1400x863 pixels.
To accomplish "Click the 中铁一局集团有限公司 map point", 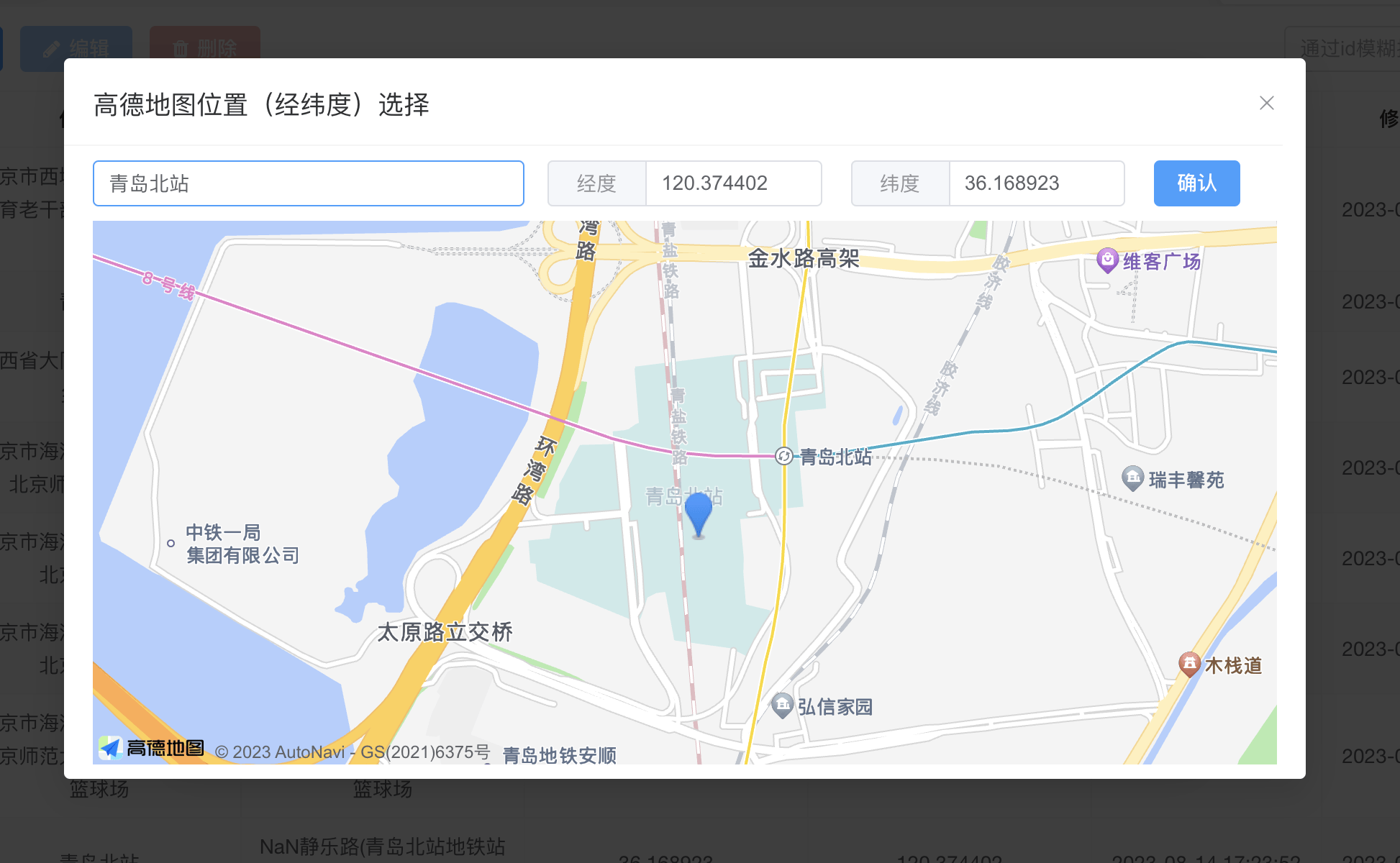I will tap(170, 542).
